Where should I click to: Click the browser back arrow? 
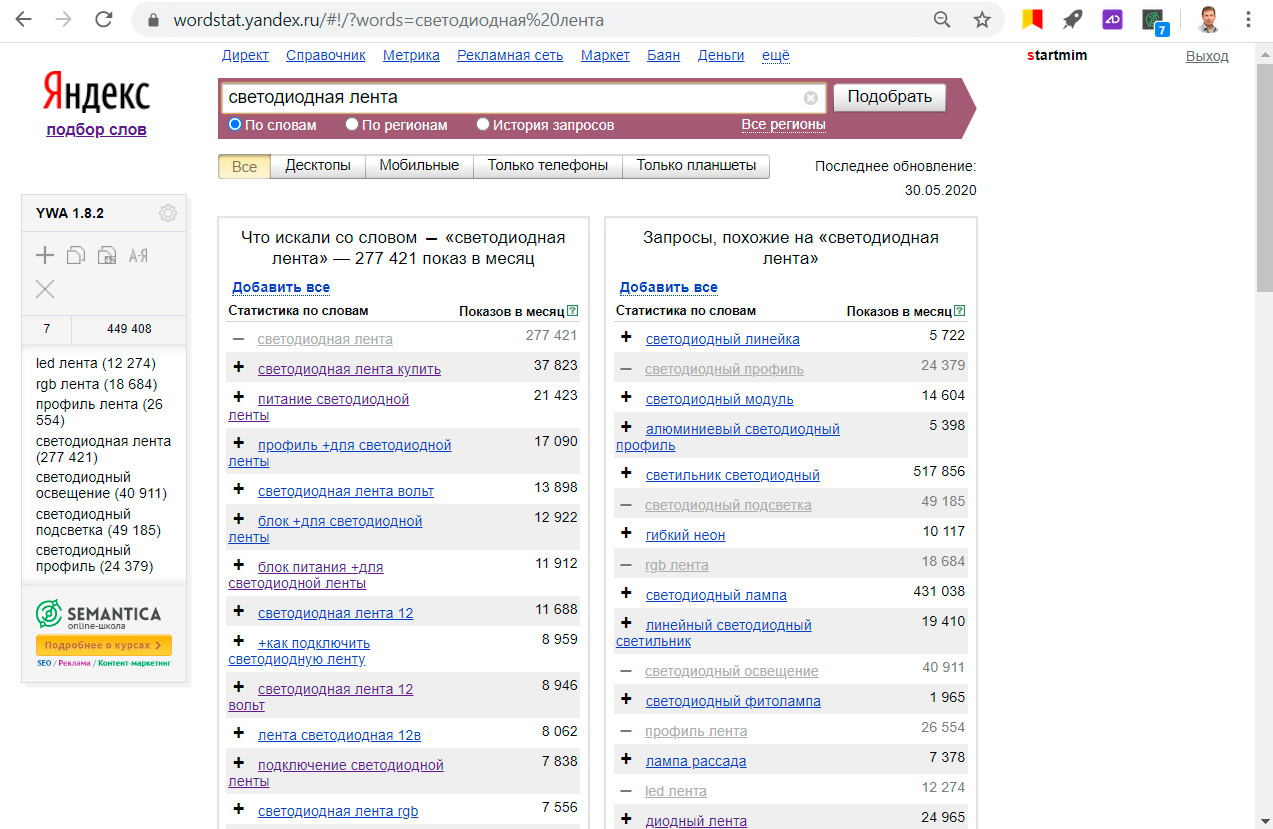(22, 19)
